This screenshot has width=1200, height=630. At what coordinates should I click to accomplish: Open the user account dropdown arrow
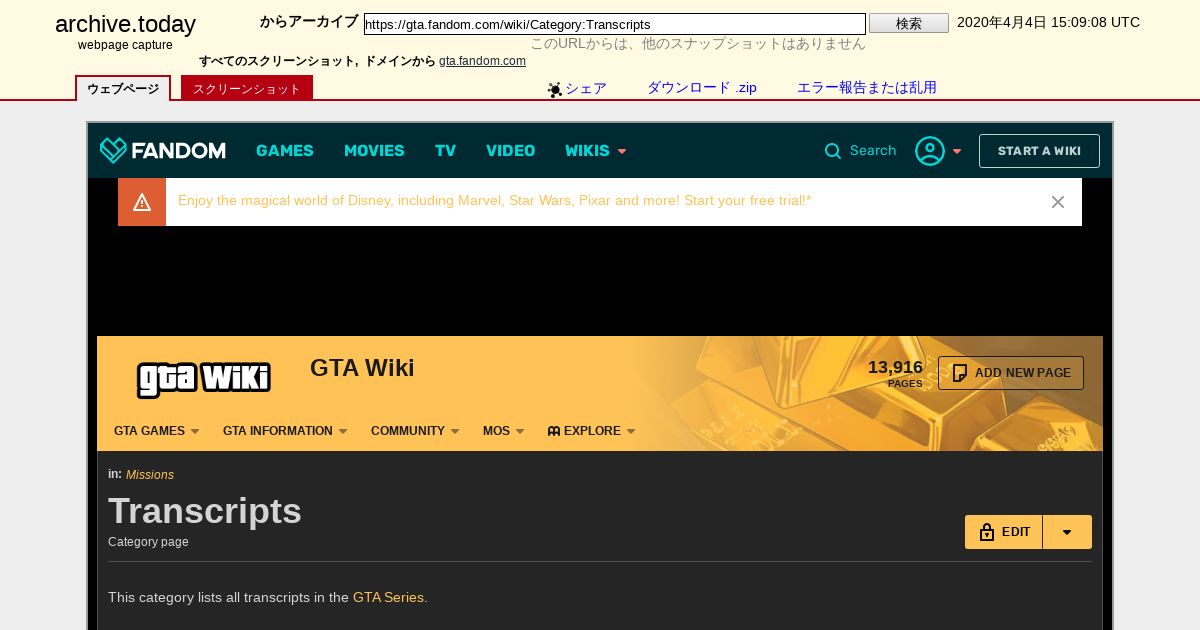pos(957,151)
